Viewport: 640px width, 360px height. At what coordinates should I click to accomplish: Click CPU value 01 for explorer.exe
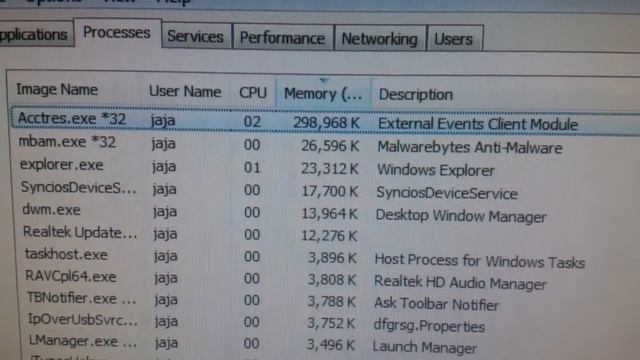click(252, 167)
